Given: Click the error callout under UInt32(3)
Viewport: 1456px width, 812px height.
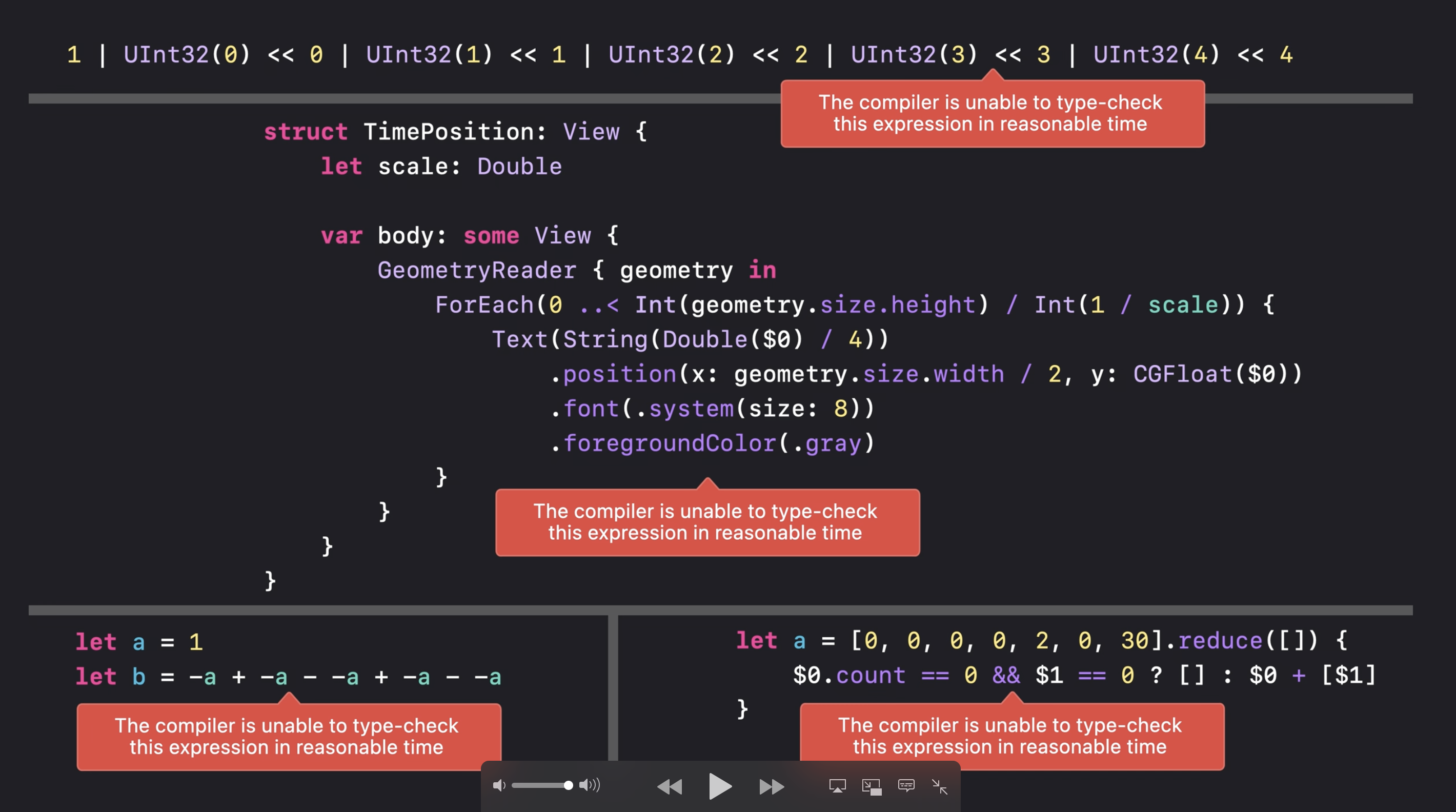Looking at the screenshot, I should [992, 114].
